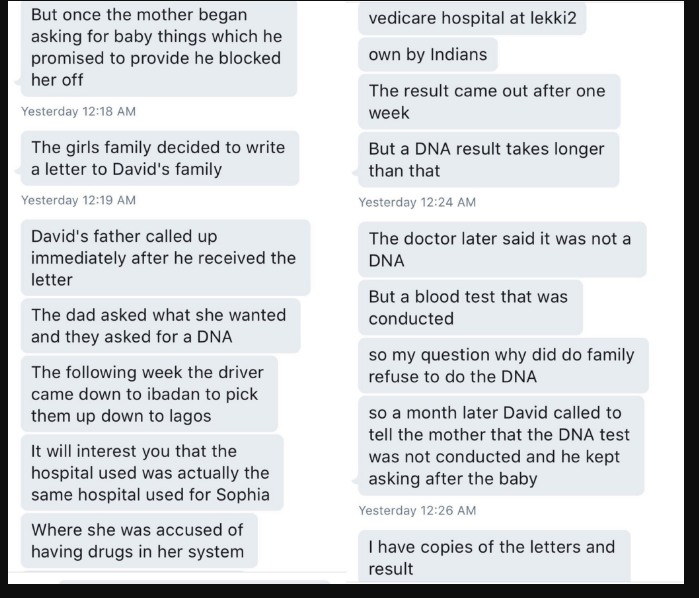This screenshot has width=699, height=598.
Task: Click 'But a blood test that was conducted' bubble
Action: (470, 307)
